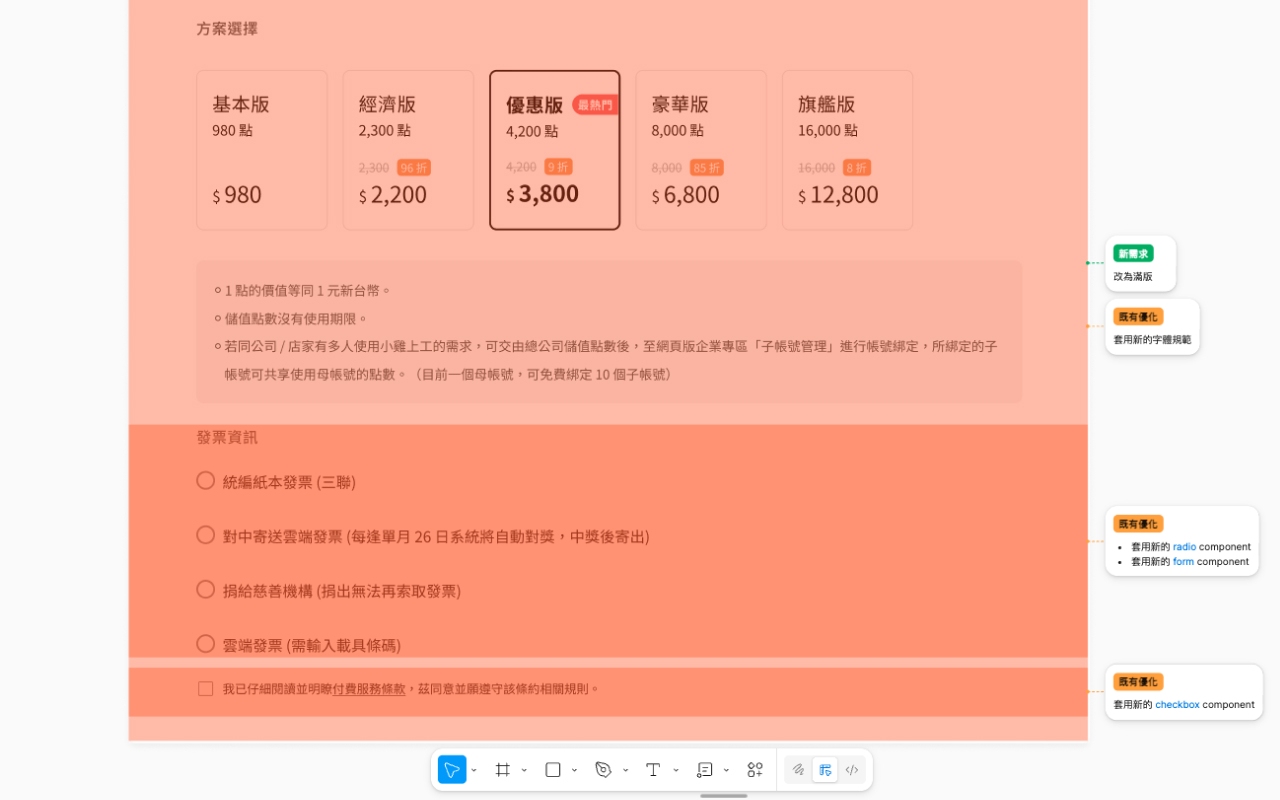The height and width of the screenshot is (800, 1280).
Task: Click the 1 點的價值等同 1 元新台幣 line
Action: pyautogui.click(x=308, y=291)
